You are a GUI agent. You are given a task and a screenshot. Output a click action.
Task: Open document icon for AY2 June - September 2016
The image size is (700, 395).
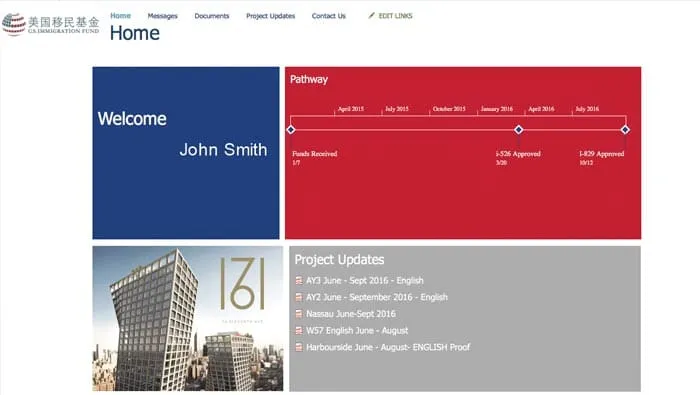pyautogui.click(x=299, y=297)
